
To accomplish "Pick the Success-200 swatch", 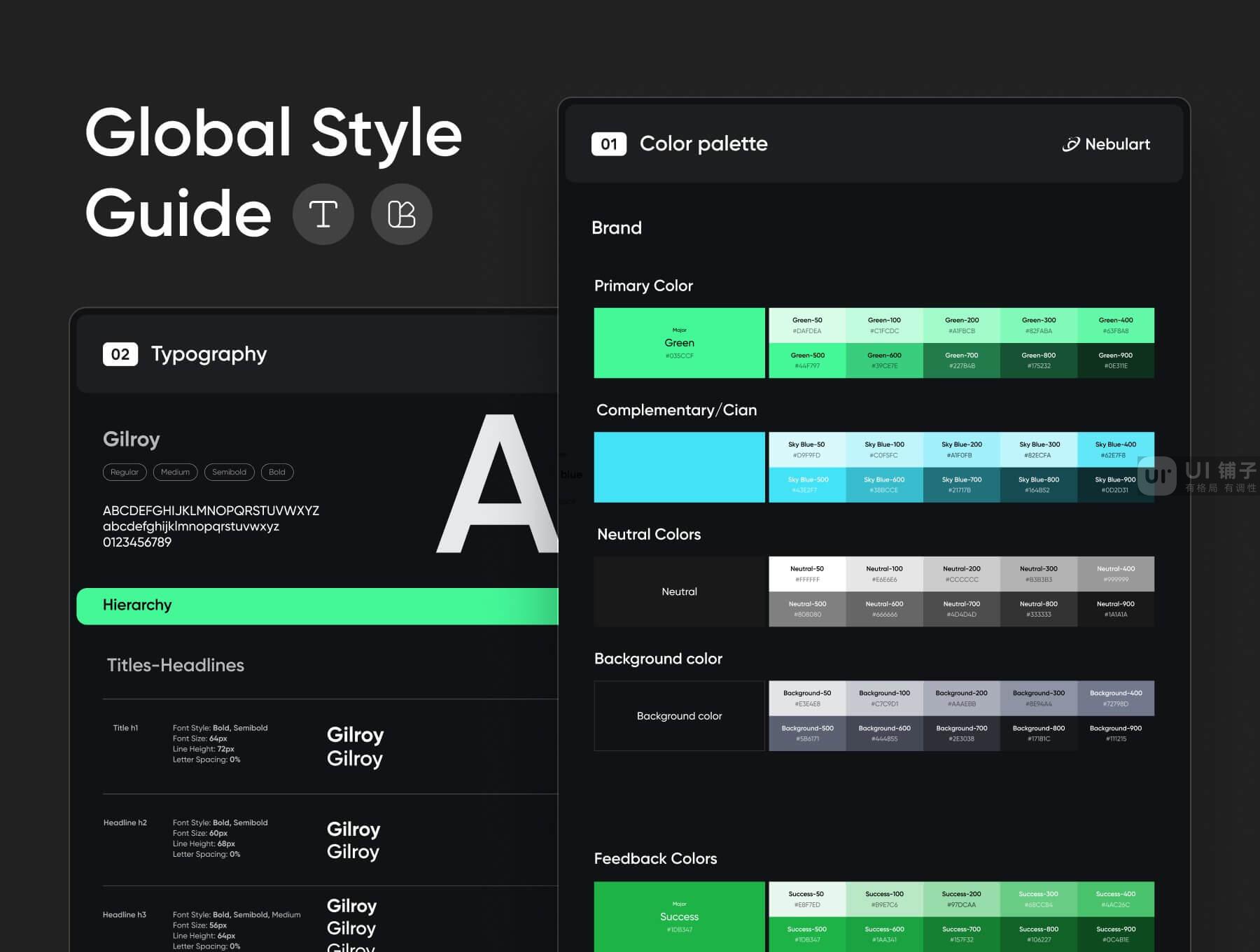I will click(962, 899).
